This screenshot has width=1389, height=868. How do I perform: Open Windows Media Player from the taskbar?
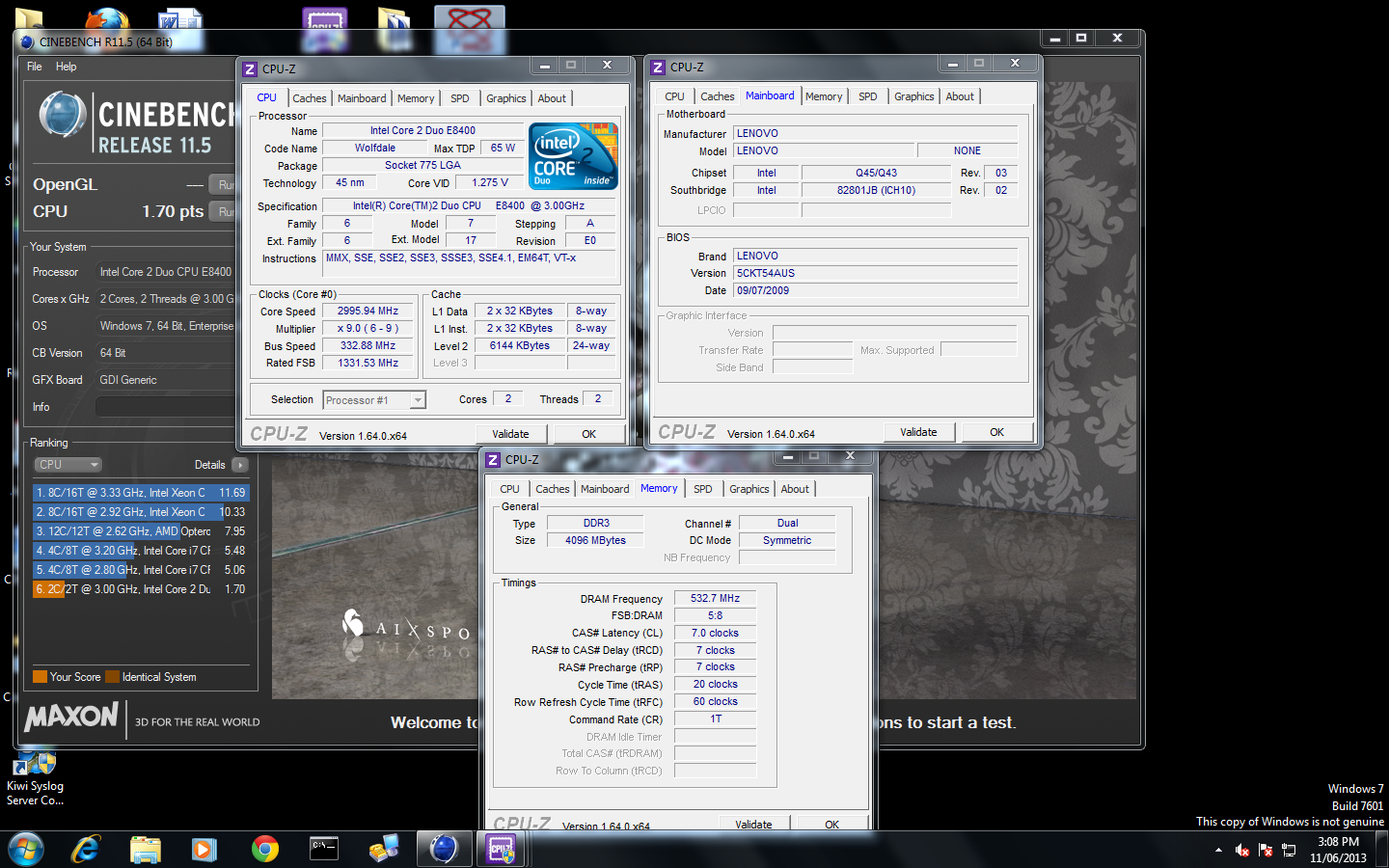point(204,849)
